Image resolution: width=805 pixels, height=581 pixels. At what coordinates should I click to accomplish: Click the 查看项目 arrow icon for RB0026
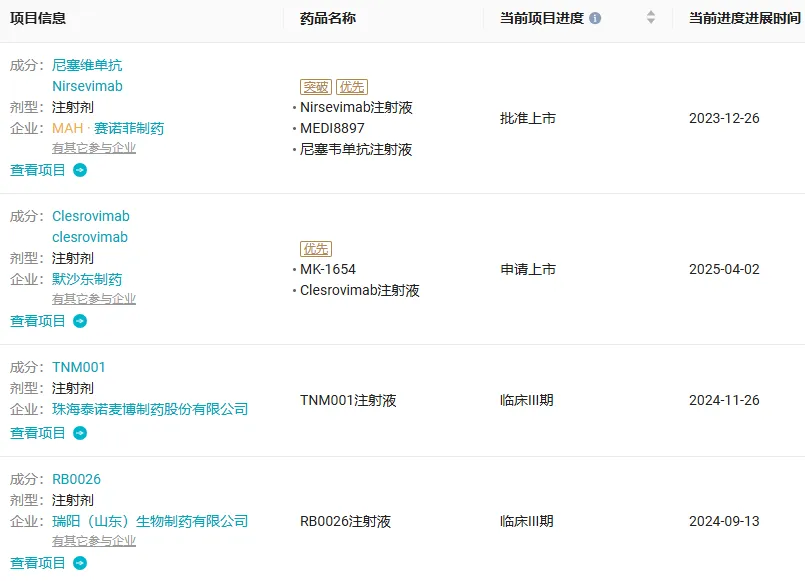click(80, 563)
